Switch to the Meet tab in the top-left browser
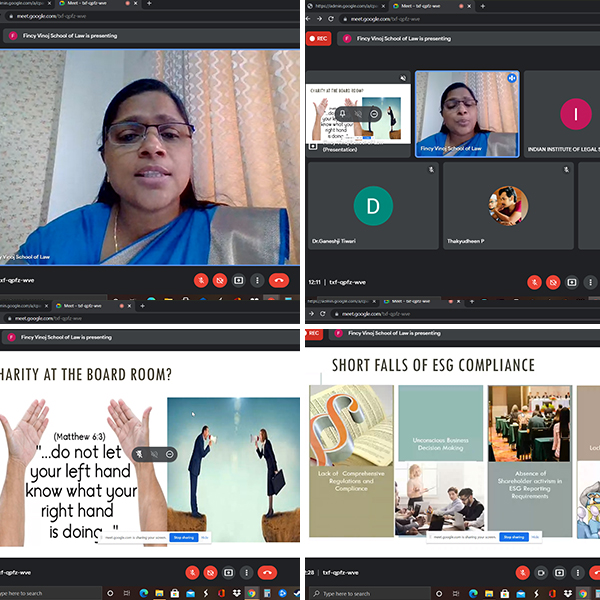 [97, 3]
